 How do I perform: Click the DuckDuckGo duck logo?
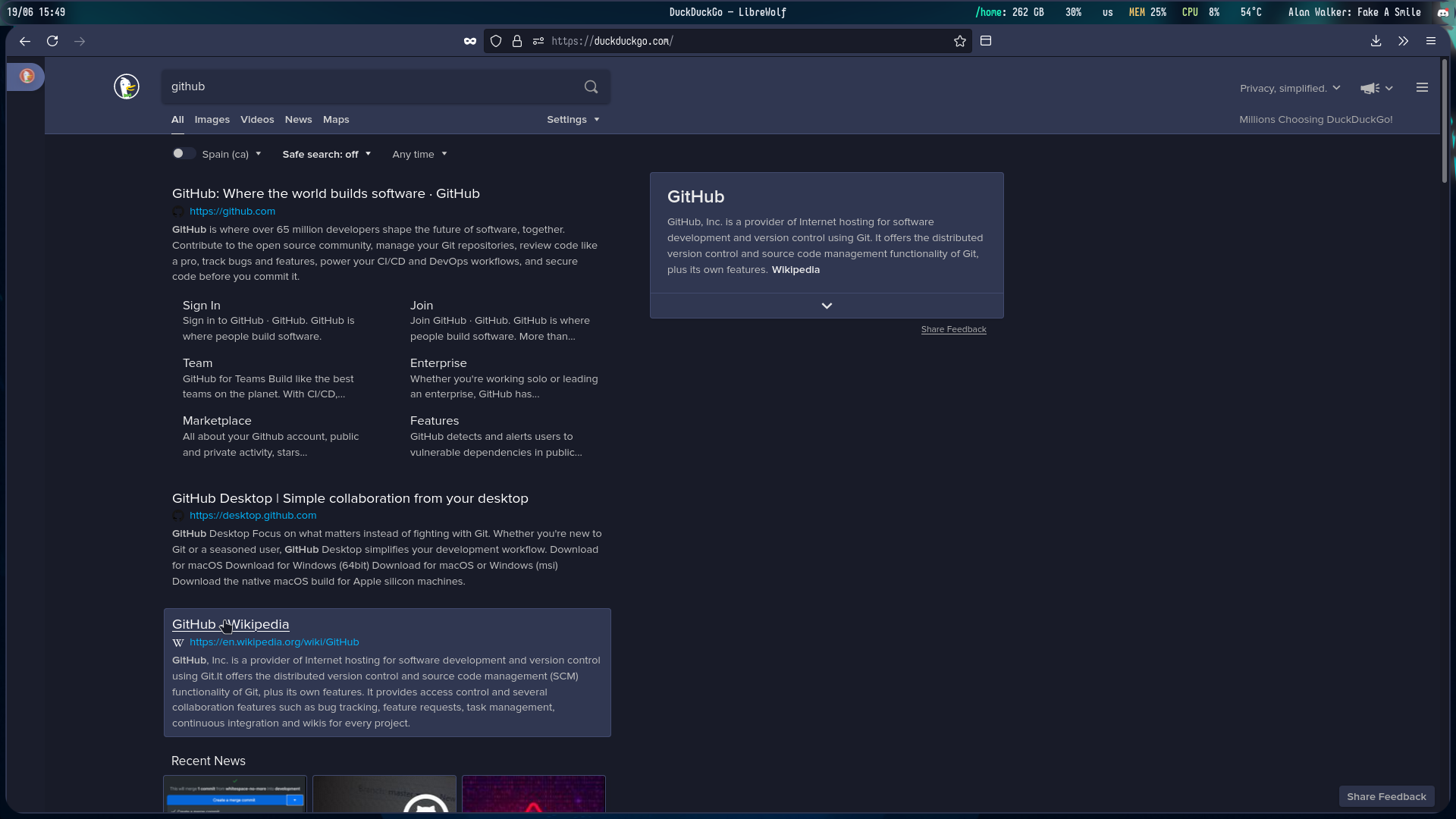coord(127,86)
